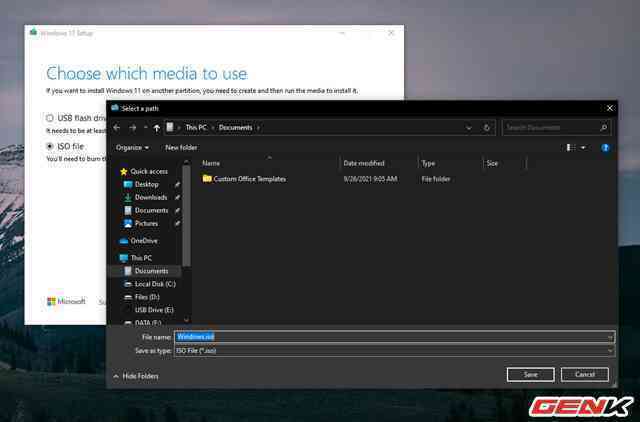
Task: Open USB Drive (E:)
Action: pos(154,310)
